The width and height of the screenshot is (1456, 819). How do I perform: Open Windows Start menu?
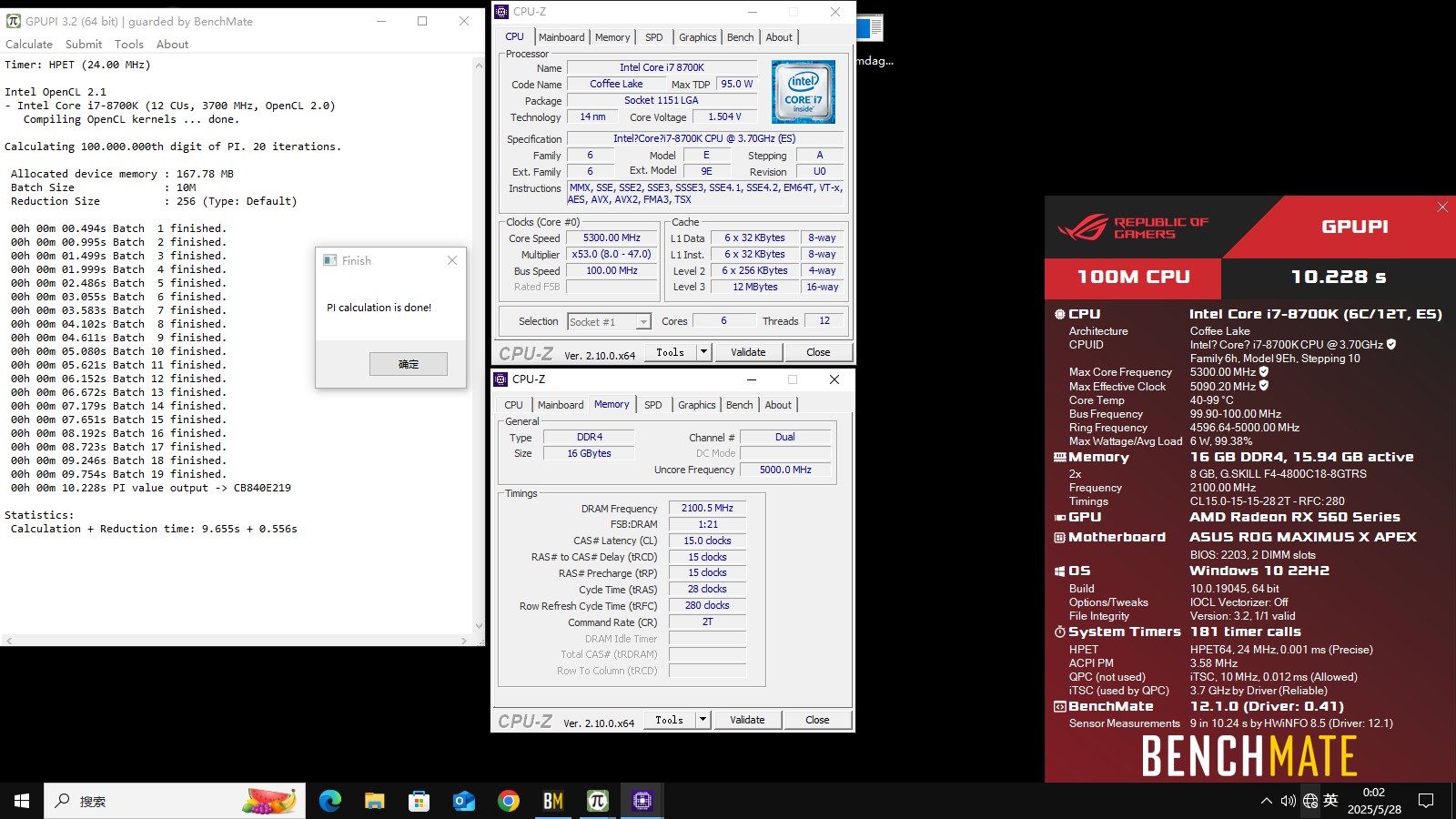[x=22, y=801]
